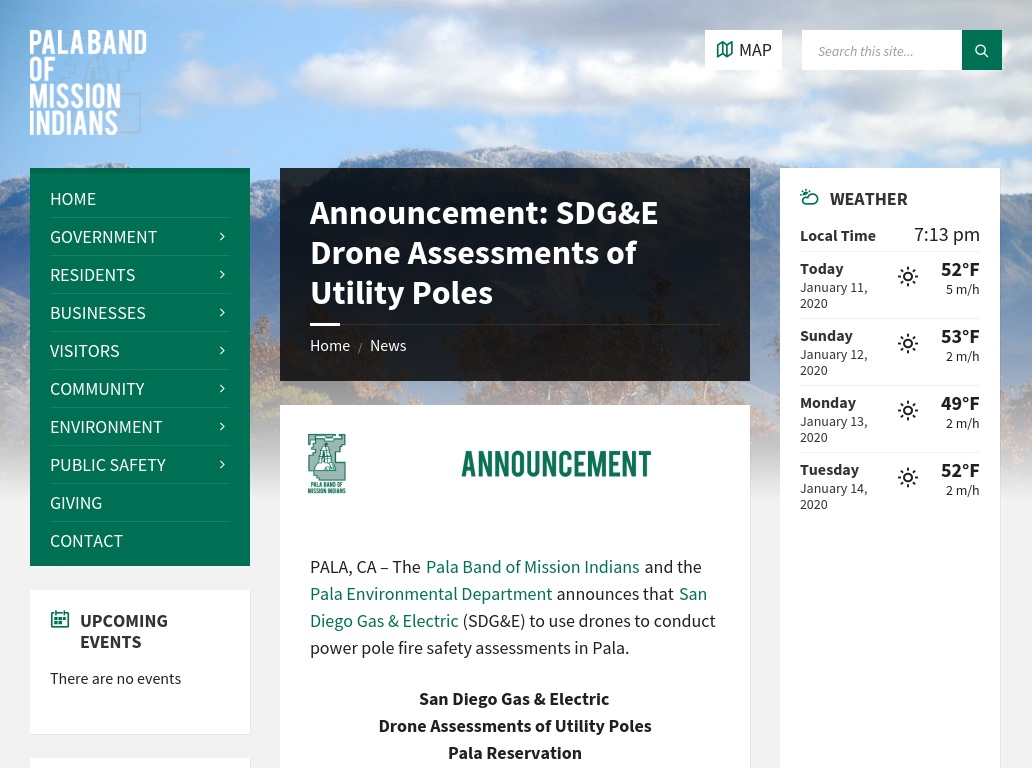Open the Contact menu item
The width and height of the screenshot is (1032, 768).
[86, 542]
